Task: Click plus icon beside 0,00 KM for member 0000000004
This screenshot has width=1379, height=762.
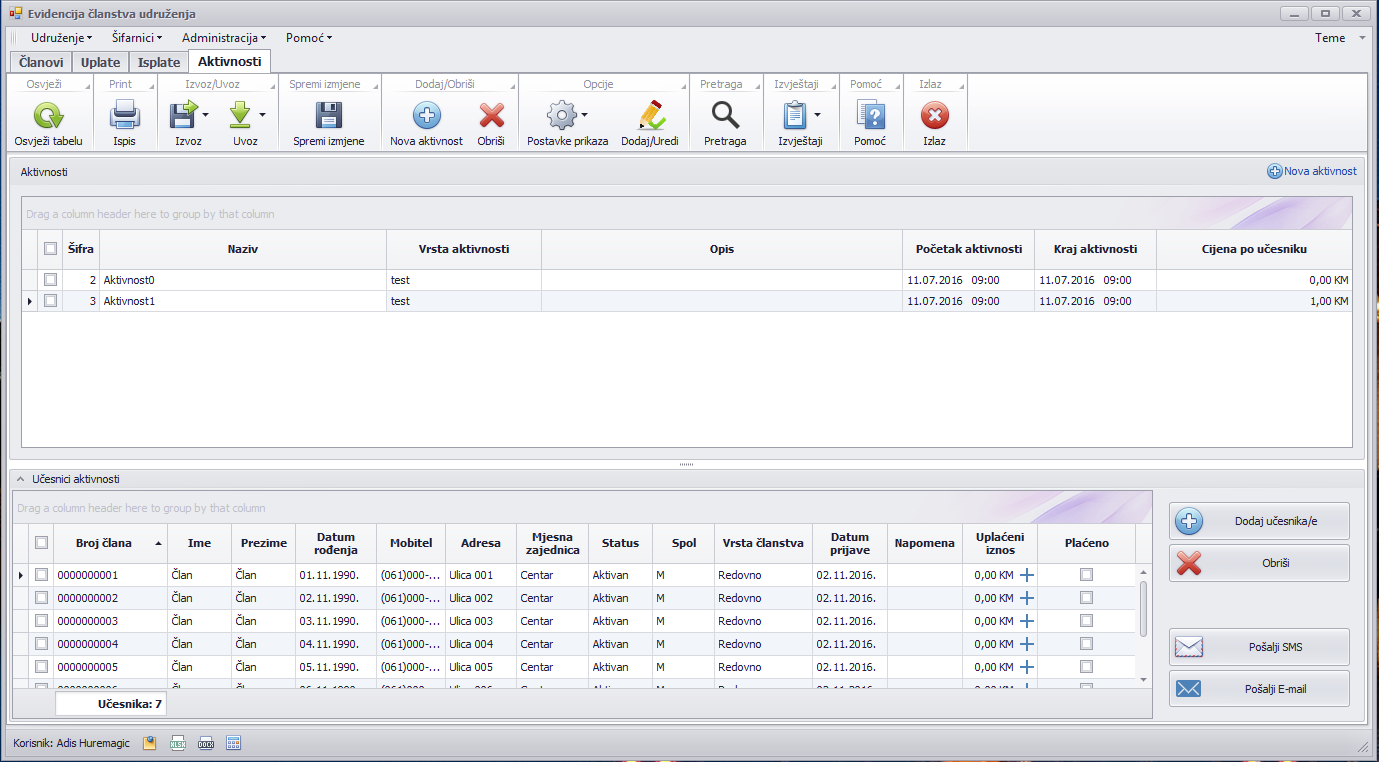Action: coord(1026,644)
